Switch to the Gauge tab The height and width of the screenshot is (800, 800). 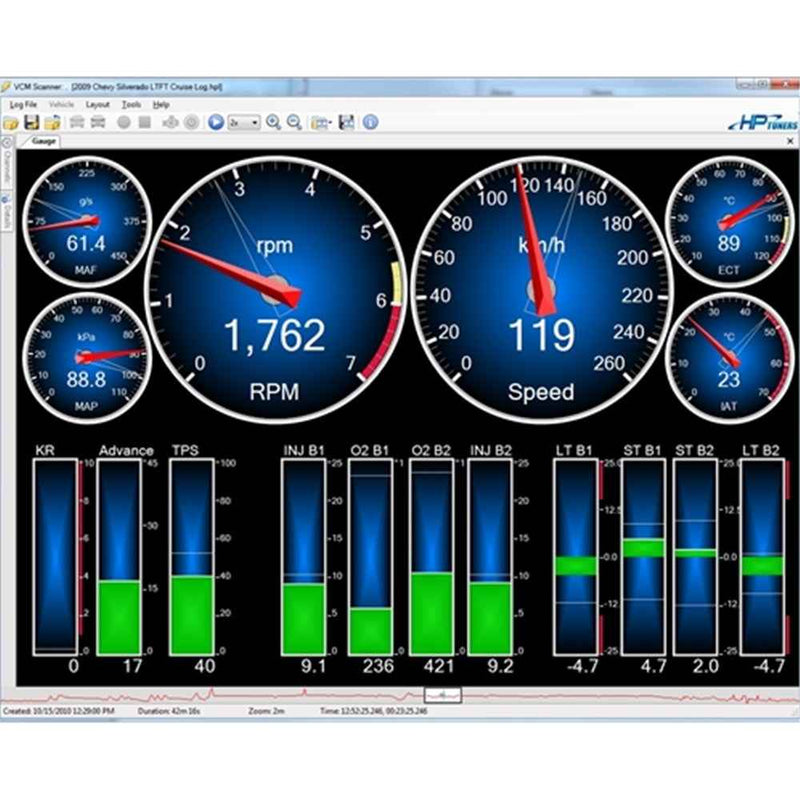42,143
